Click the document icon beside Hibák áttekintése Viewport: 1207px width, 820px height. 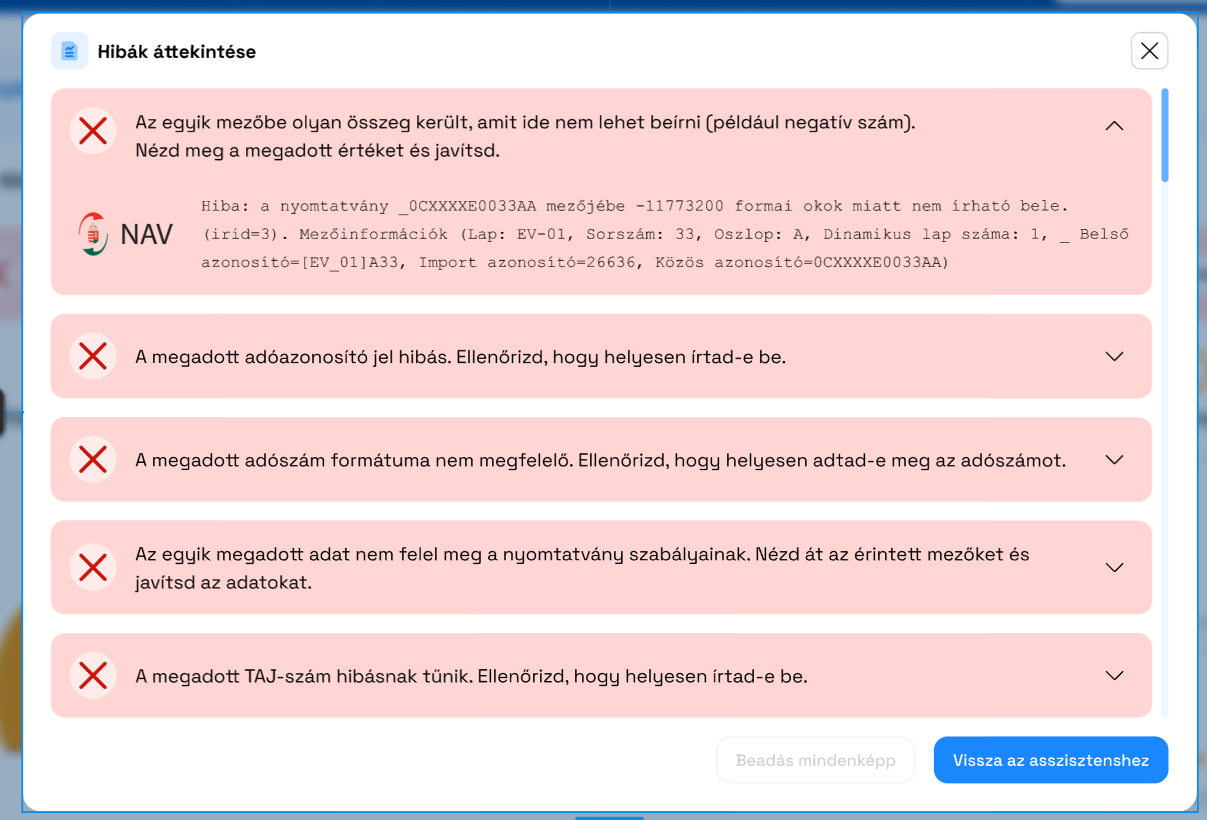click(x=69, y=51)
